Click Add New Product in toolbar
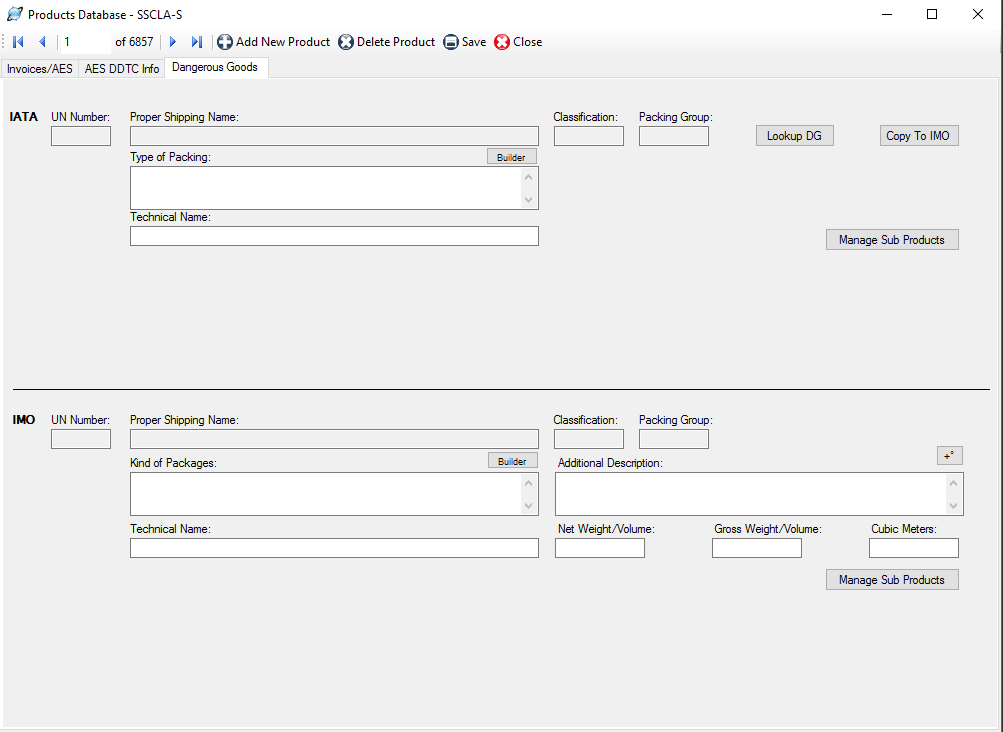 274,42
